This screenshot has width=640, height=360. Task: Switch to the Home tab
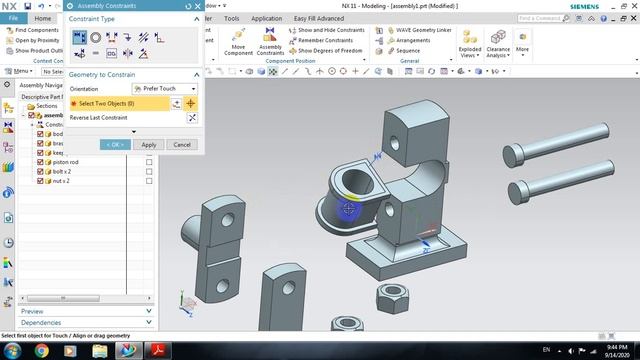[42, 18]
